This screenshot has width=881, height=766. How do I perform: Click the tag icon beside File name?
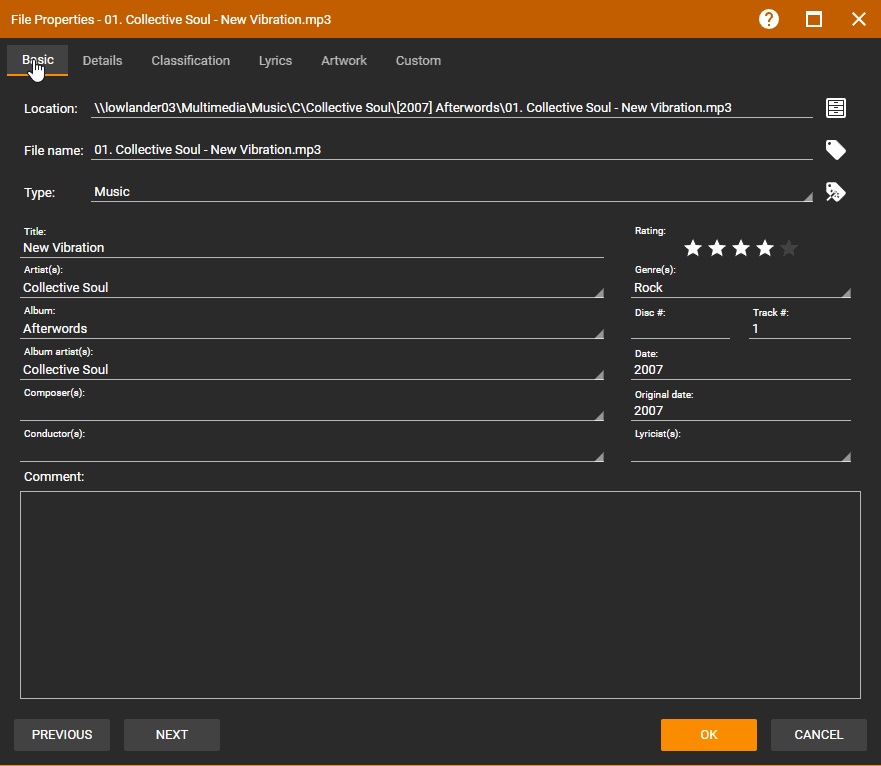(836, 150)
